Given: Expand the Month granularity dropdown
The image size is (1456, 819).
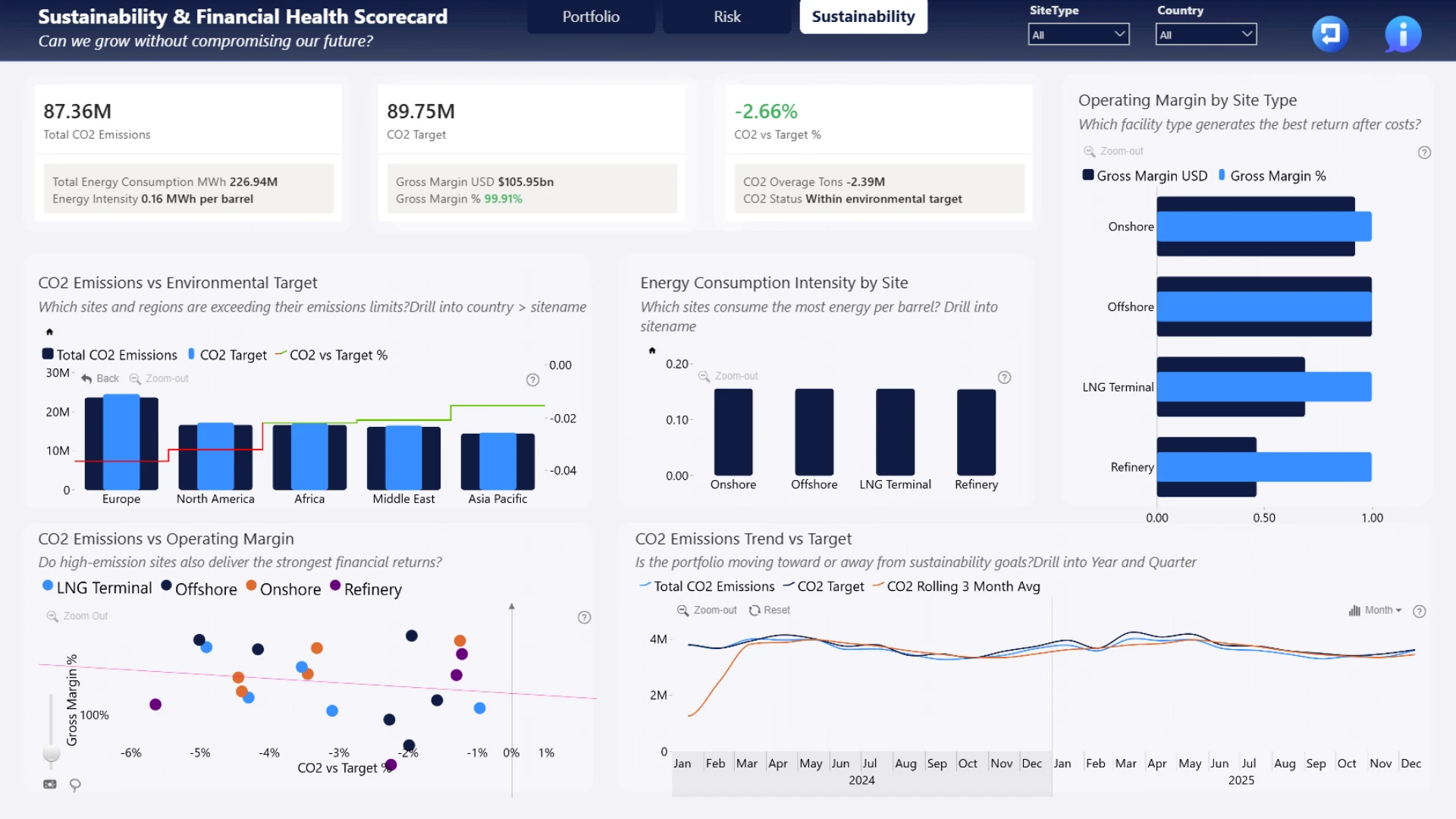Looking at the screenshot, I should [1375, 610].
